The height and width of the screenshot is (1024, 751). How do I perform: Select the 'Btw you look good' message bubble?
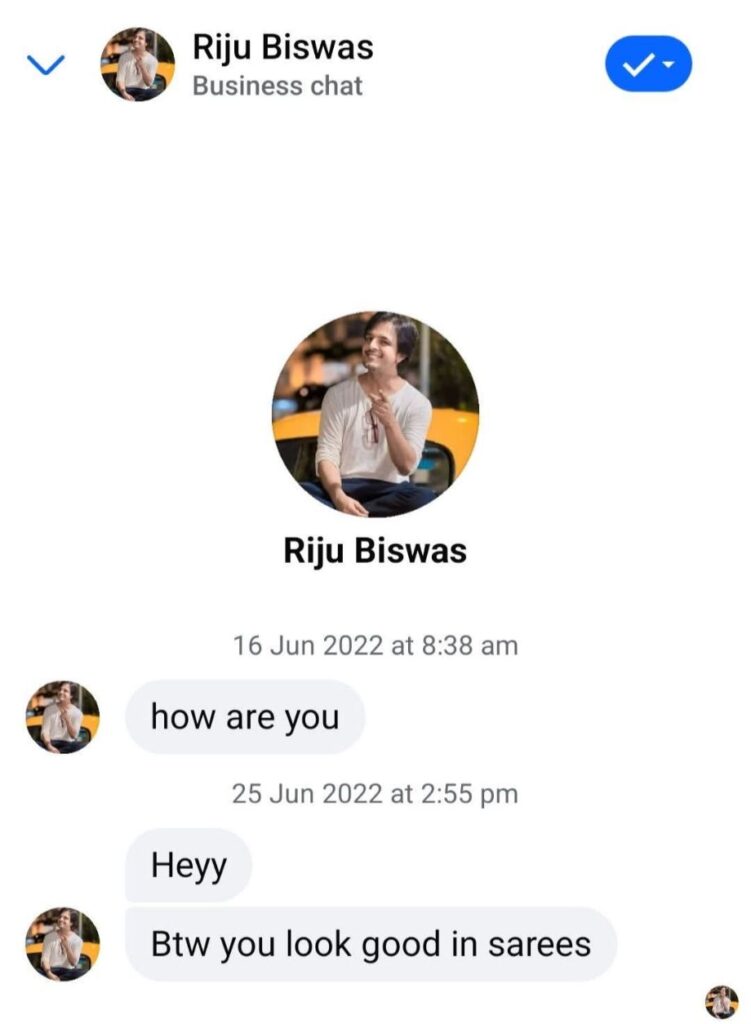coord(370,944)
